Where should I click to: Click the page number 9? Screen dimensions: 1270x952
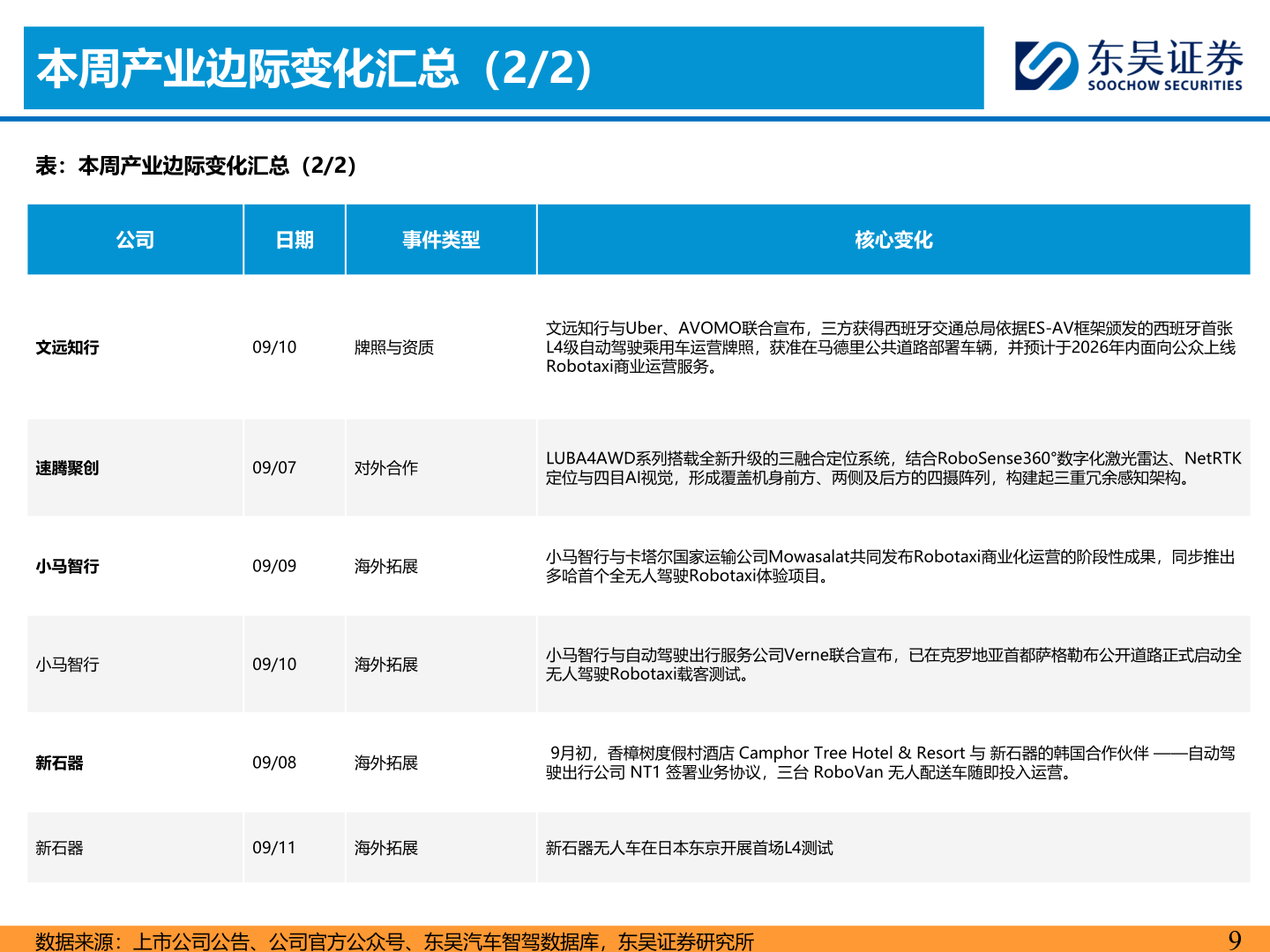pyautogui.click(x=1235, y=940)
